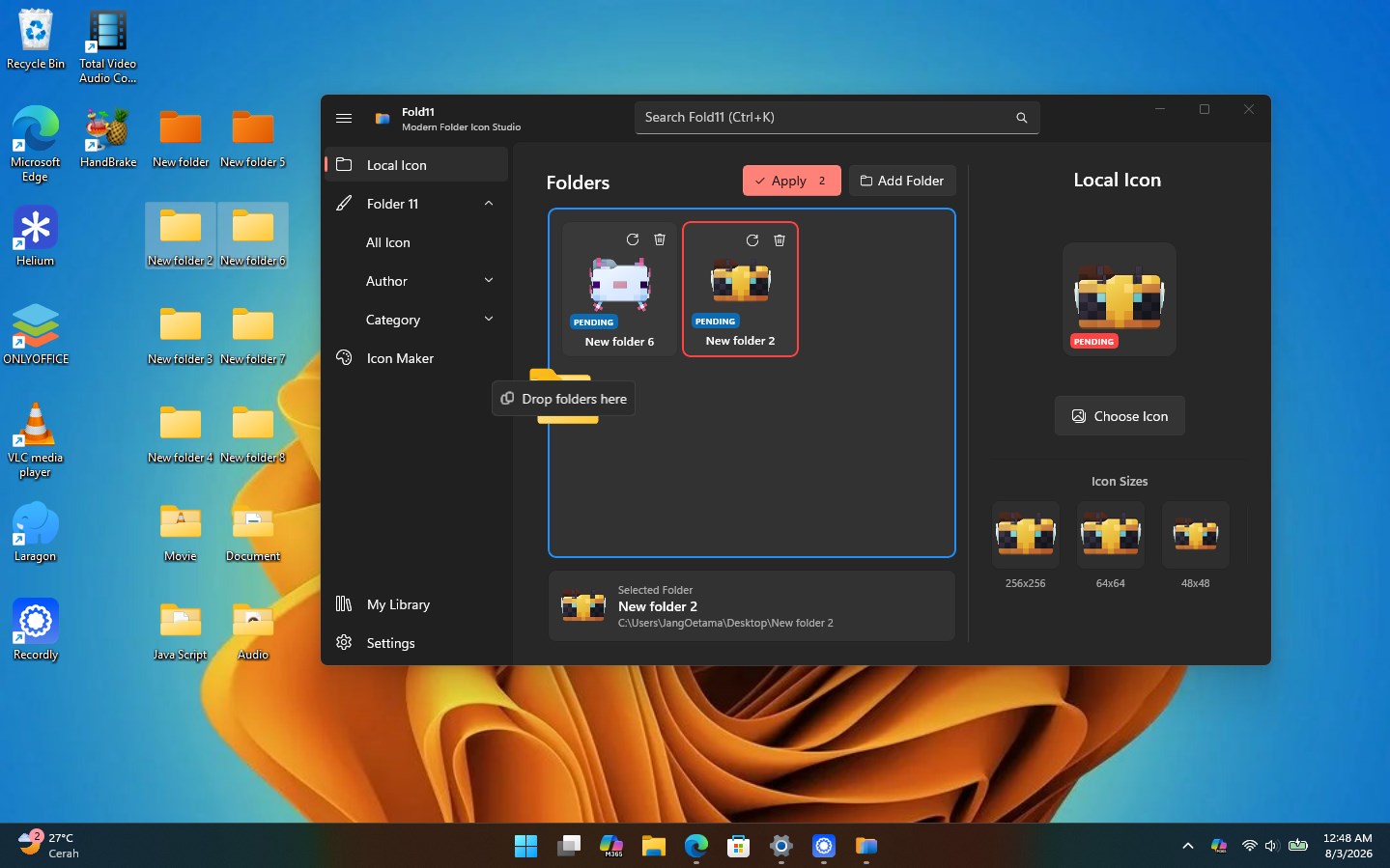Reset icon on New folder 6 card
The width and height of the screenshot is (1390, 868).
[633, 239]
